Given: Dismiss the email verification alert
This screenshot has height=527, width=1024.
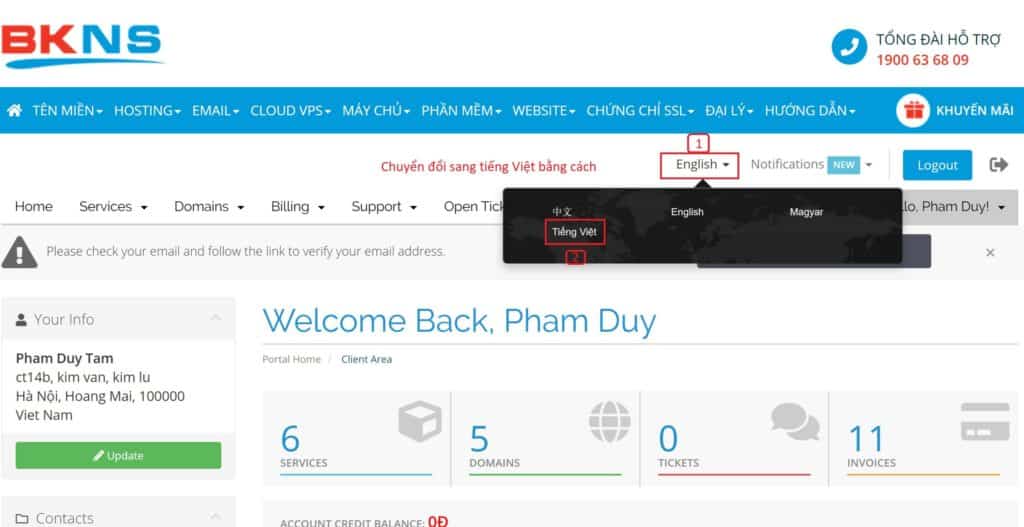Looking at the screenshot, I should coord(990,253).
